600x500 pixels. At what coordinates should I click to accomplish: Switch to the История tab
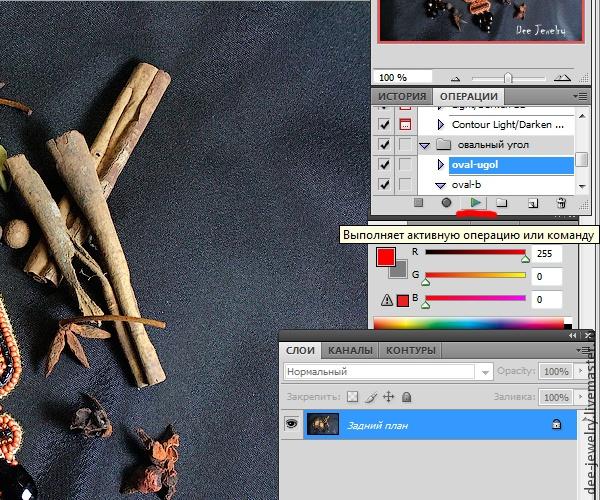(402, 96)
